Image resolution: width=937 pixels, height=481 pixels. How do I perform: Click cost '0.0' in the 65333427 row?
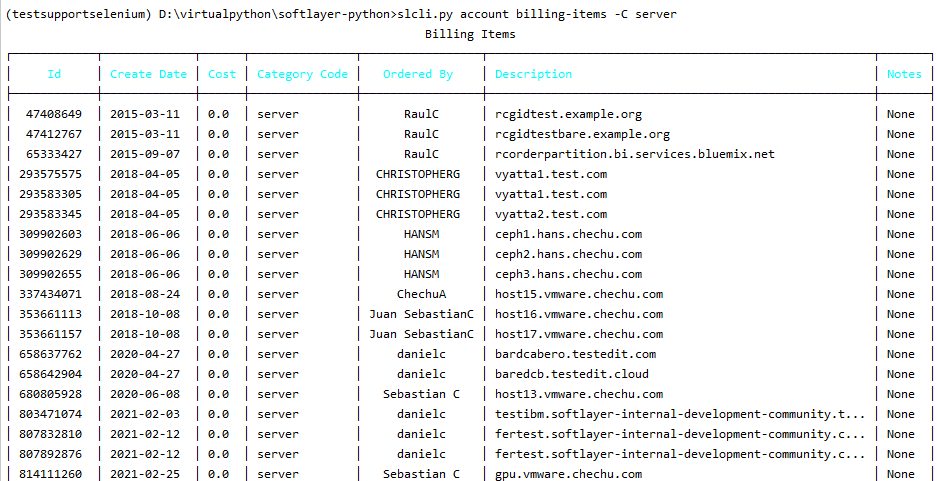[x=218, y=154]
